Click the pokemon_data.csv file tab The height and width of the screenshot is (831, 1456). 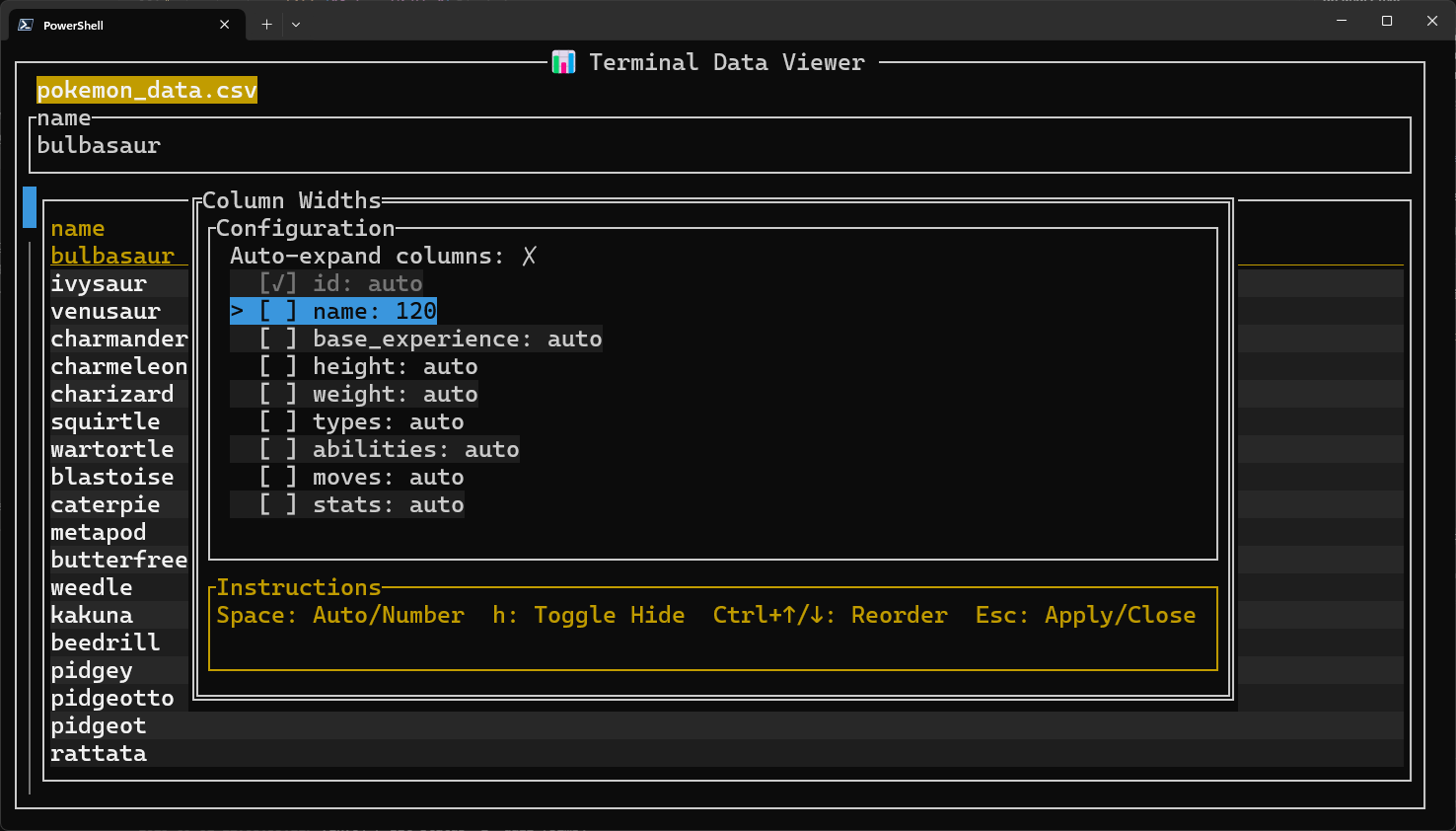(147, 90)
